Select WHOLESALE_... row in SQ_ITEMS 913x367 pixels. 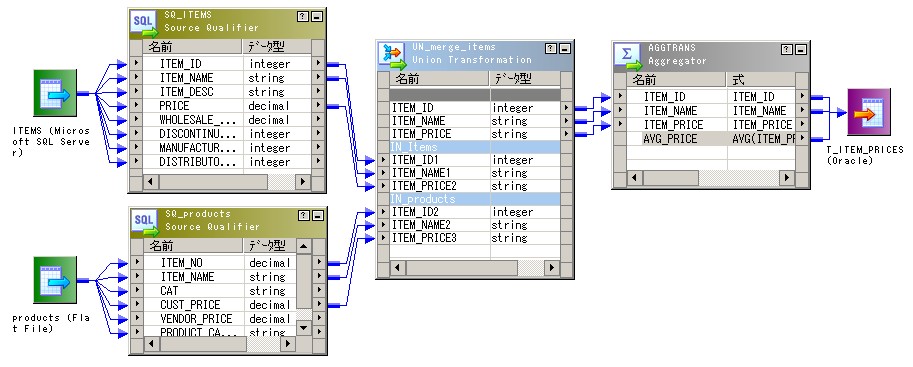coord(227,119)
